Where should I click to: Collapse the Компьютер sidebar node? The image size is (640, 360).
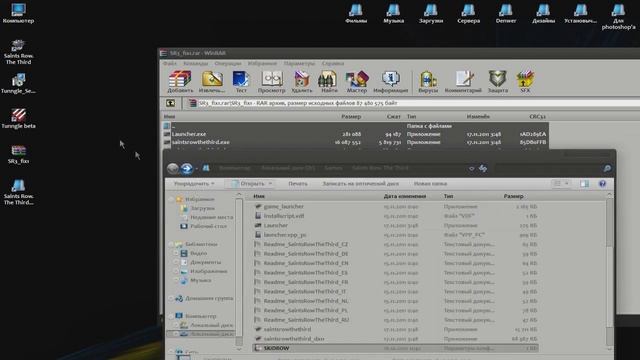coord(171,316)
